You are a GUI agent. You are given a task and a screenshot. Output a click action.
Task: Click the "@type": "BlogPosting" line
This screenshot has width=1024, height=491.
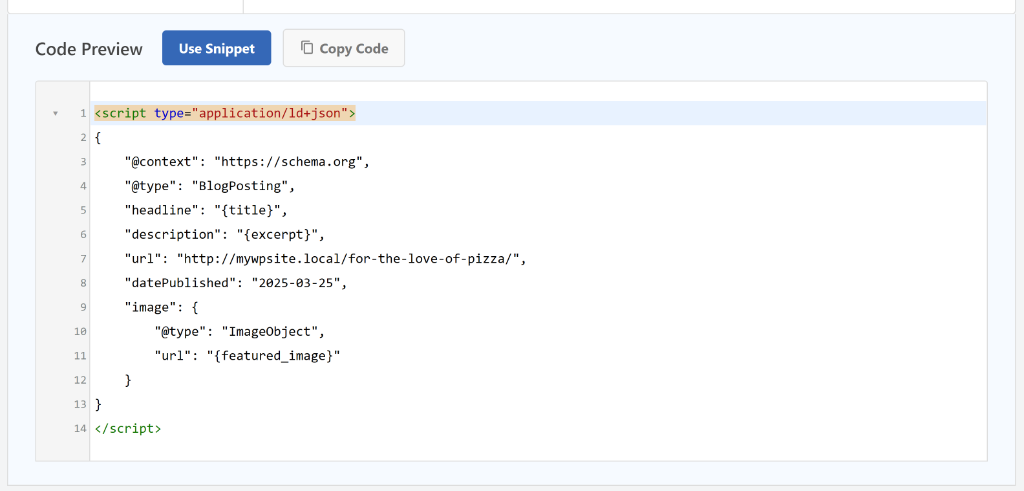point(210,185)
